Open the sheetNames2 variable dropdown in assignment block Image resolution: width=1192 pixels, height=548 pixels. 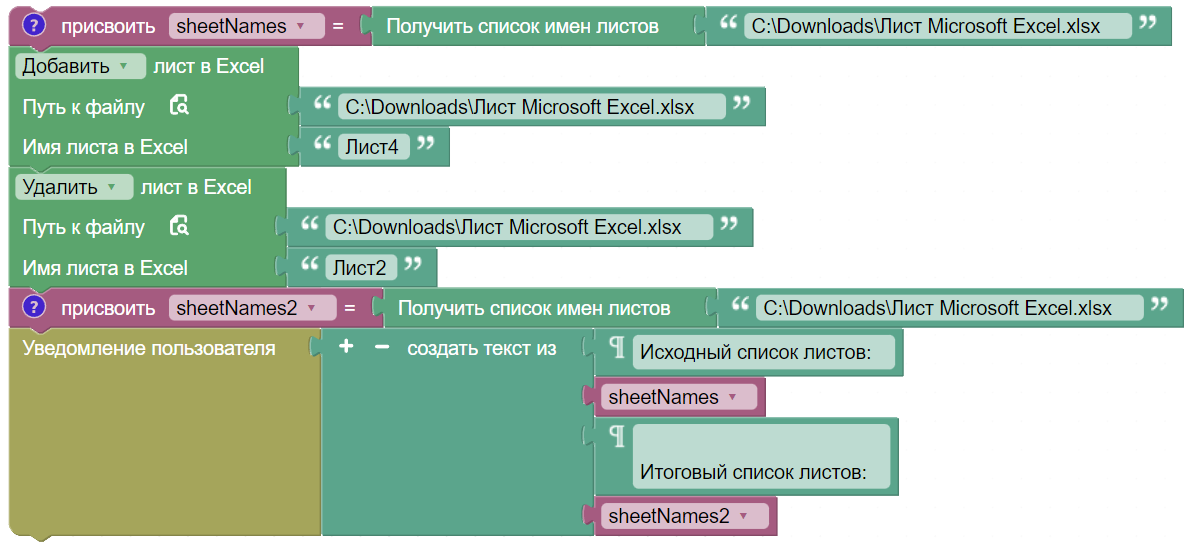click(252, 308)
